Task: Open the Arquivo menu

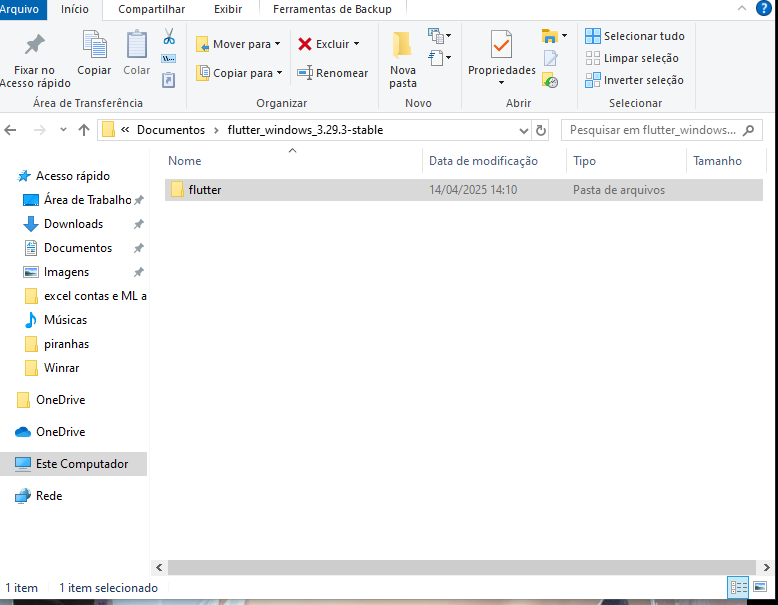Action: point(21,9)
